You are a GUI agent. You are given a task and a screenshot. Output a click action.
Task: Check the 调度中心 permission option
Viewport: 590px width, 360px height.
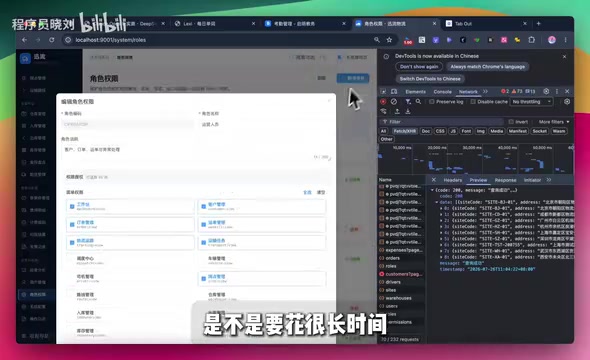click(130, 260)
